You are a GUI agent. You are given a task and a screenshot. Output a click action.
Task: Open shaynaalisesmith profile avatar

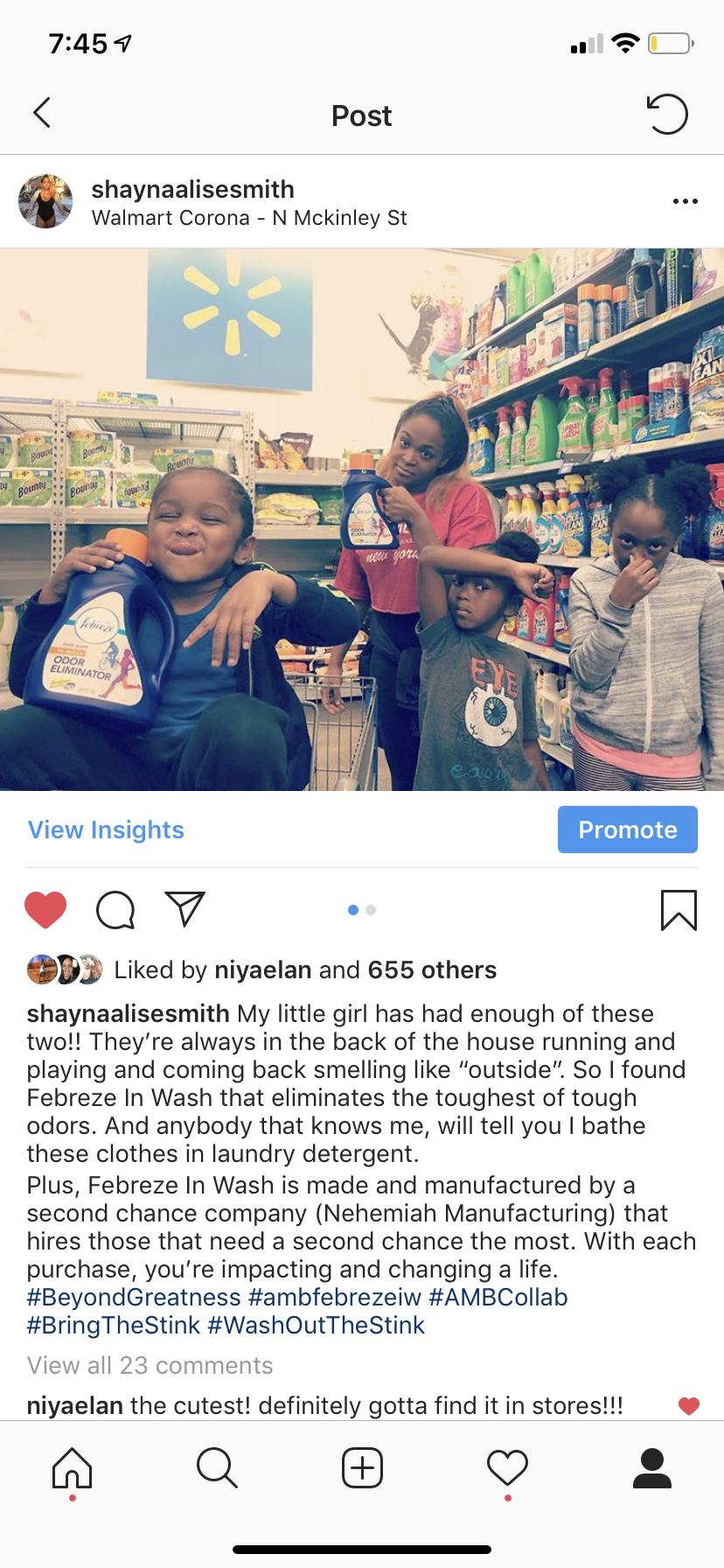click(x=45, y=201)
